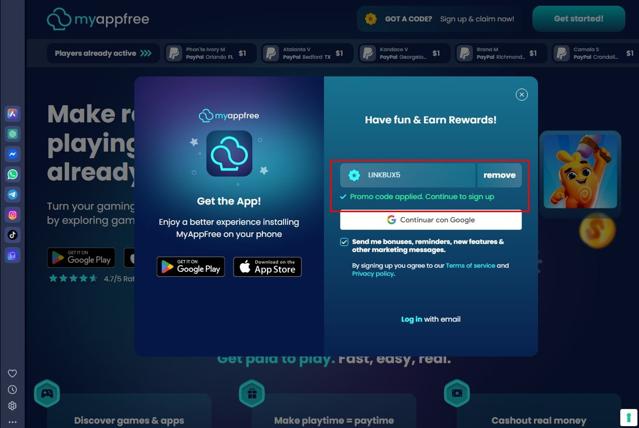Click the star rating on the page
The width and height of the screenshot is (639, 428).
(73, 278)
